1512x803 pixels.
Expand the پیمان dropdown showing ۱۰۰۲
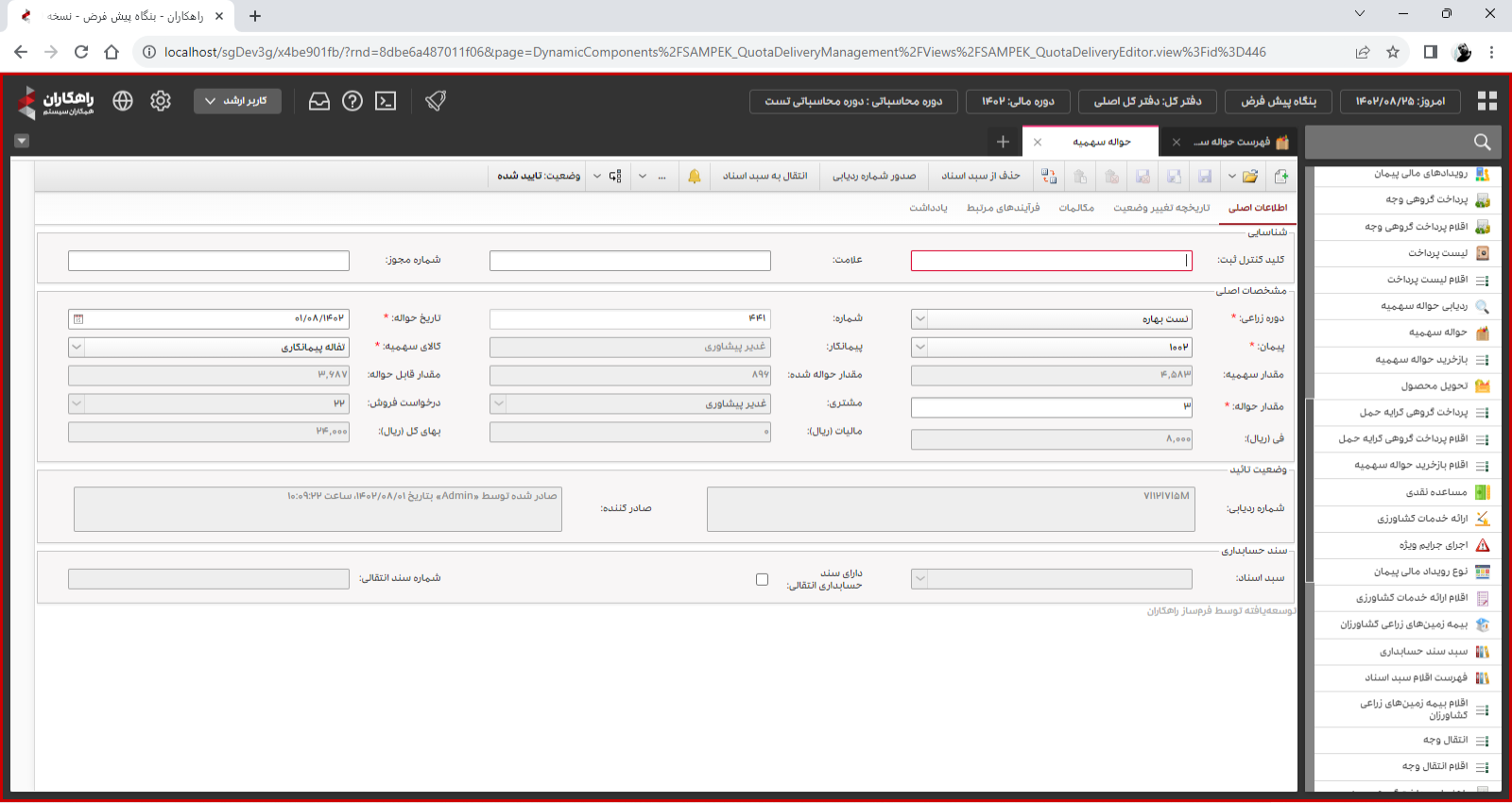pos(919,347)
